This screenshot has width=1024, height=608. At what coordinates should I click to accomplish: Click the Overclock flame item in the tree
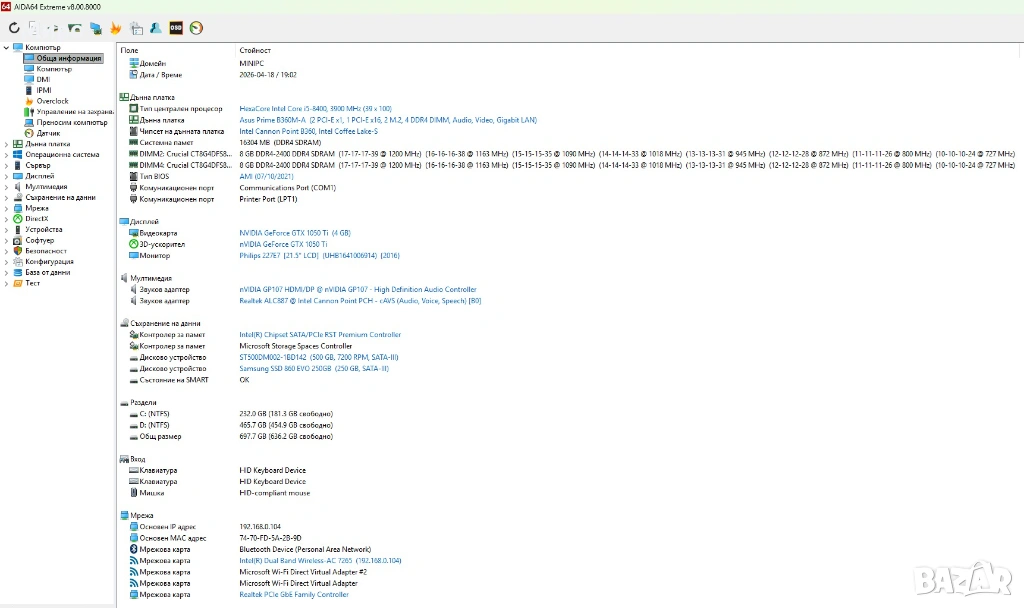pos(52,101)
